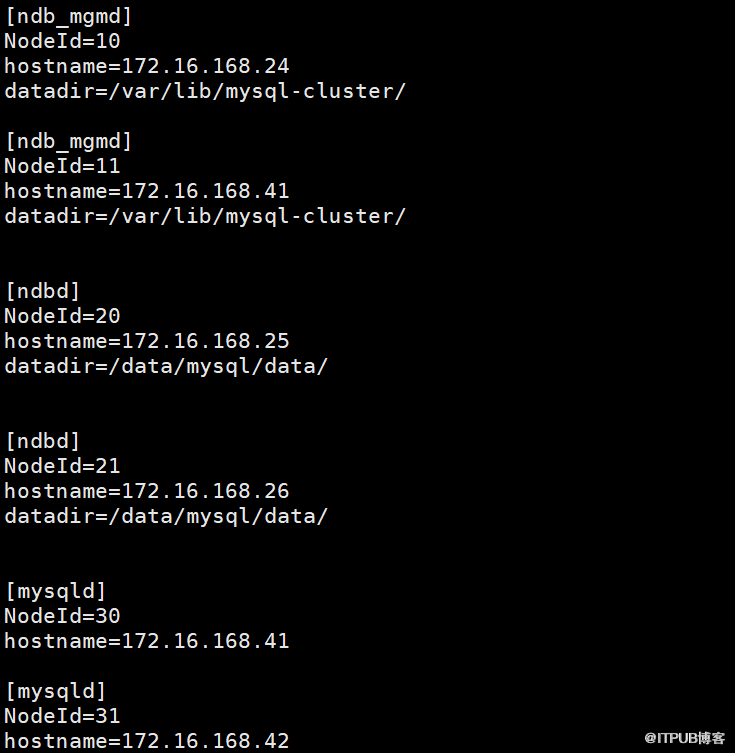
Task: Click the NodeId=10 line
Action: (62, 41)
